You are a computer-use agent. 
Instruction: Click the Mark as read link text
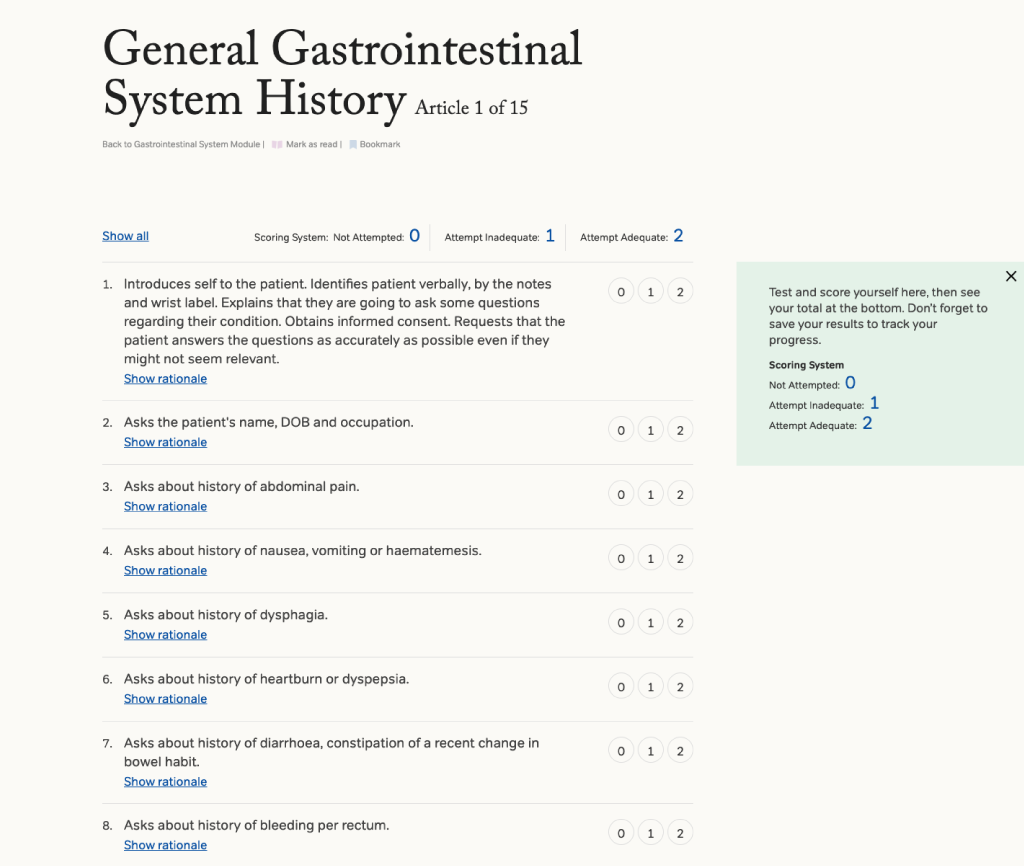[x=311, y=145]
